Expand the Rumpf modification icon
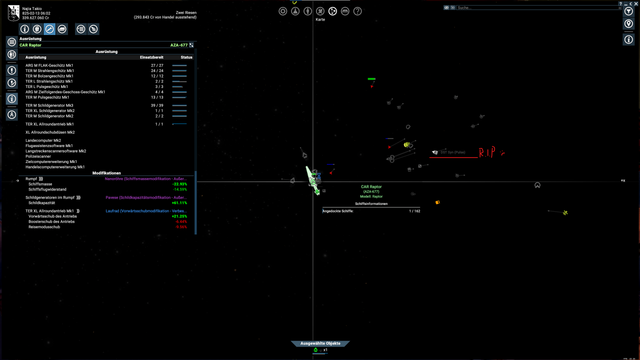 point(41,179)
